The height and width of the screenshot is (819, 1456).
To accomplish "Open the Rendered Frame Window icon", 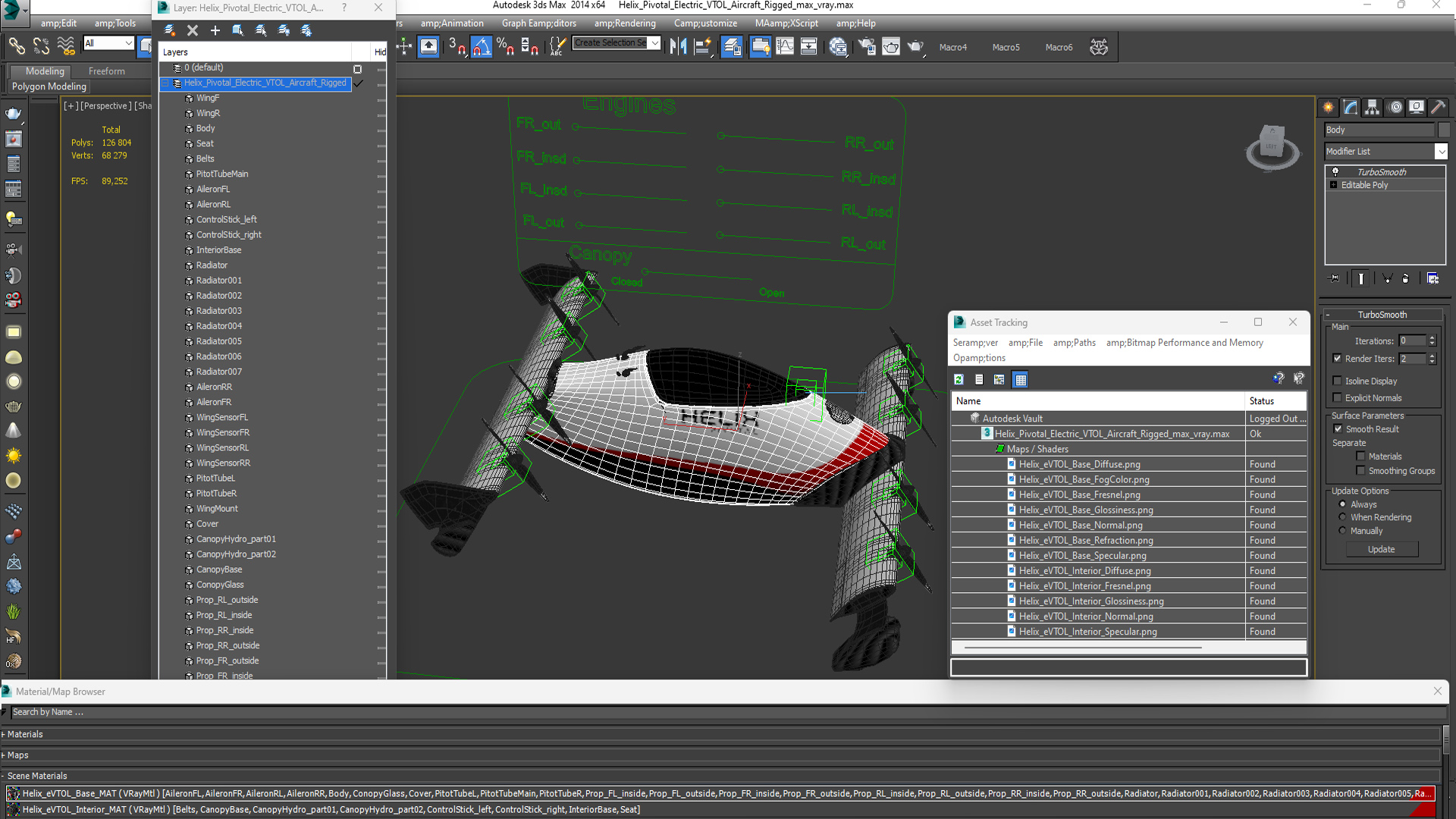I will tap(891, 47).
